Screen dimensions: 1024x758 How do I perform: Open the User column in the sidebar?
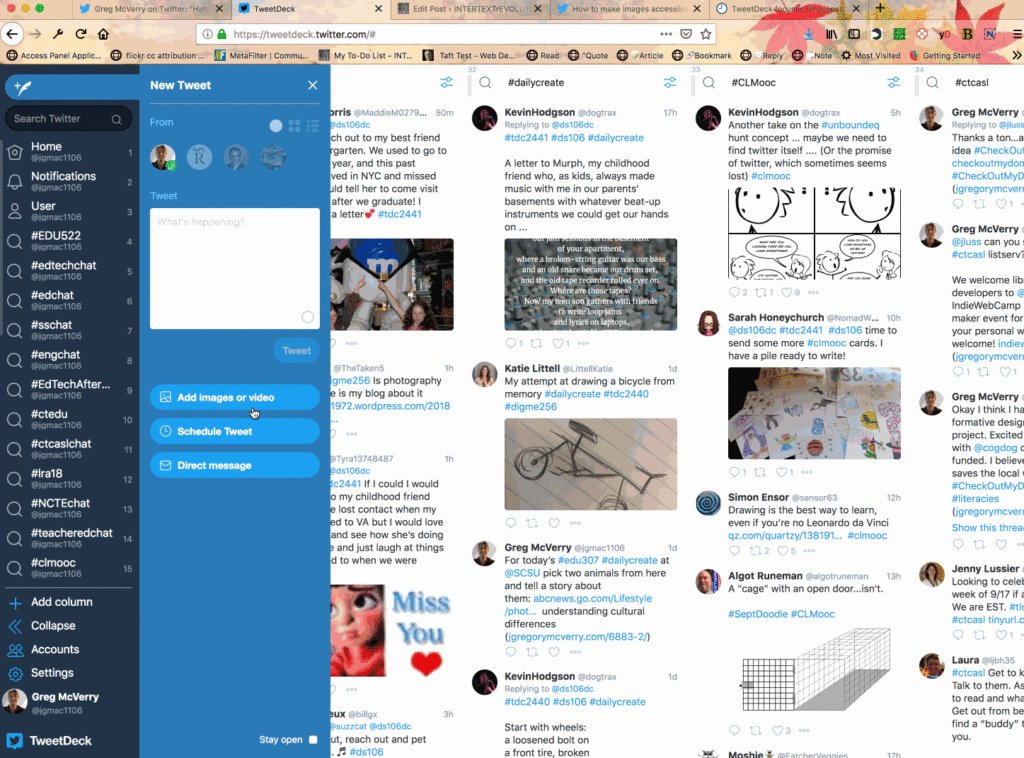tap(69, 211)
